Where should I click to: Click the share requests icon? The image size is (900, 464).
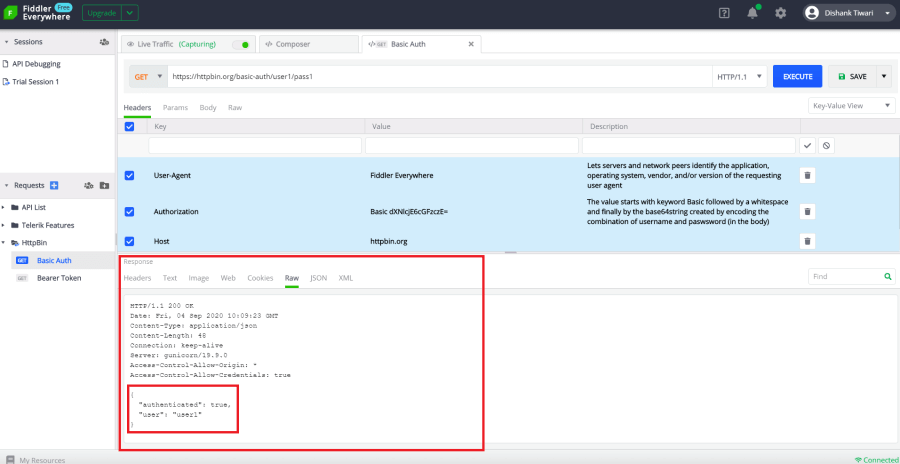[88, 185]
